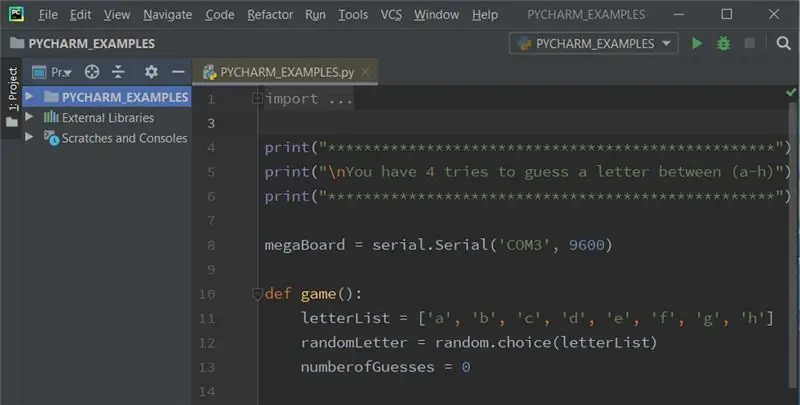This screenshot has height=405, width=800.
Task: Open the PYCHARM_EXAMPLES run configuration dropdown
Action: point(594,43)
